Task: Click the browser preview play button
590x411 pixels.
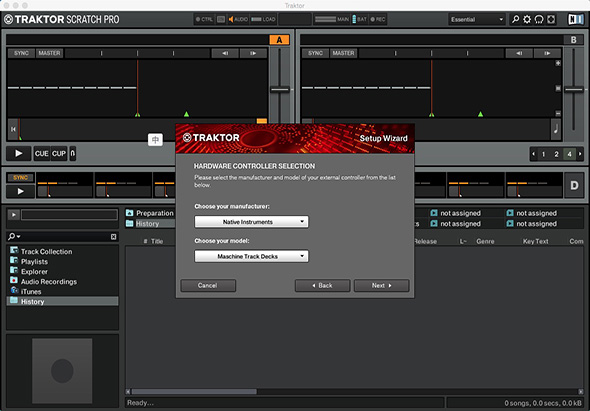Action: click(x=14, y=215)
